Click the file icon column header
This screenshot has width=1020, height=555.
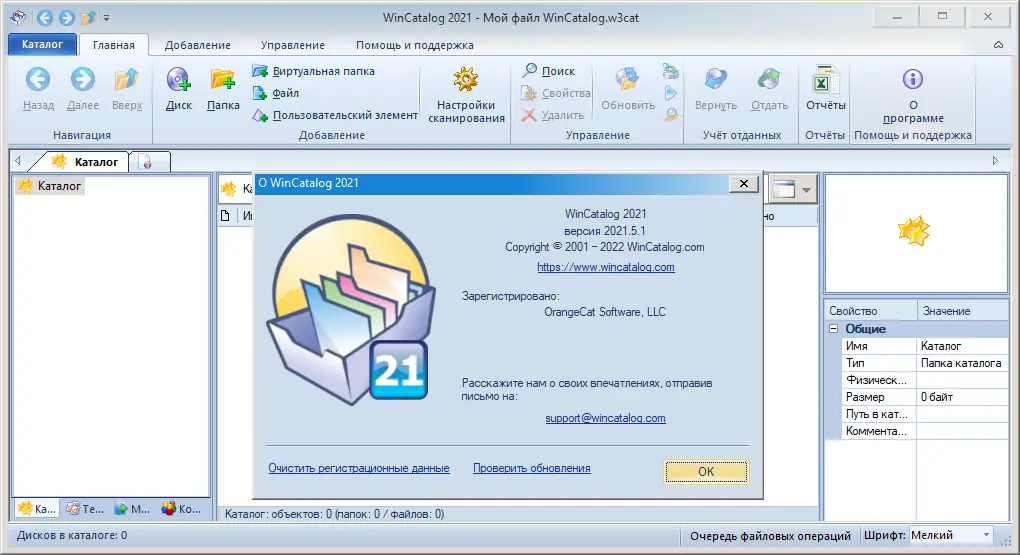coord(225,216)
